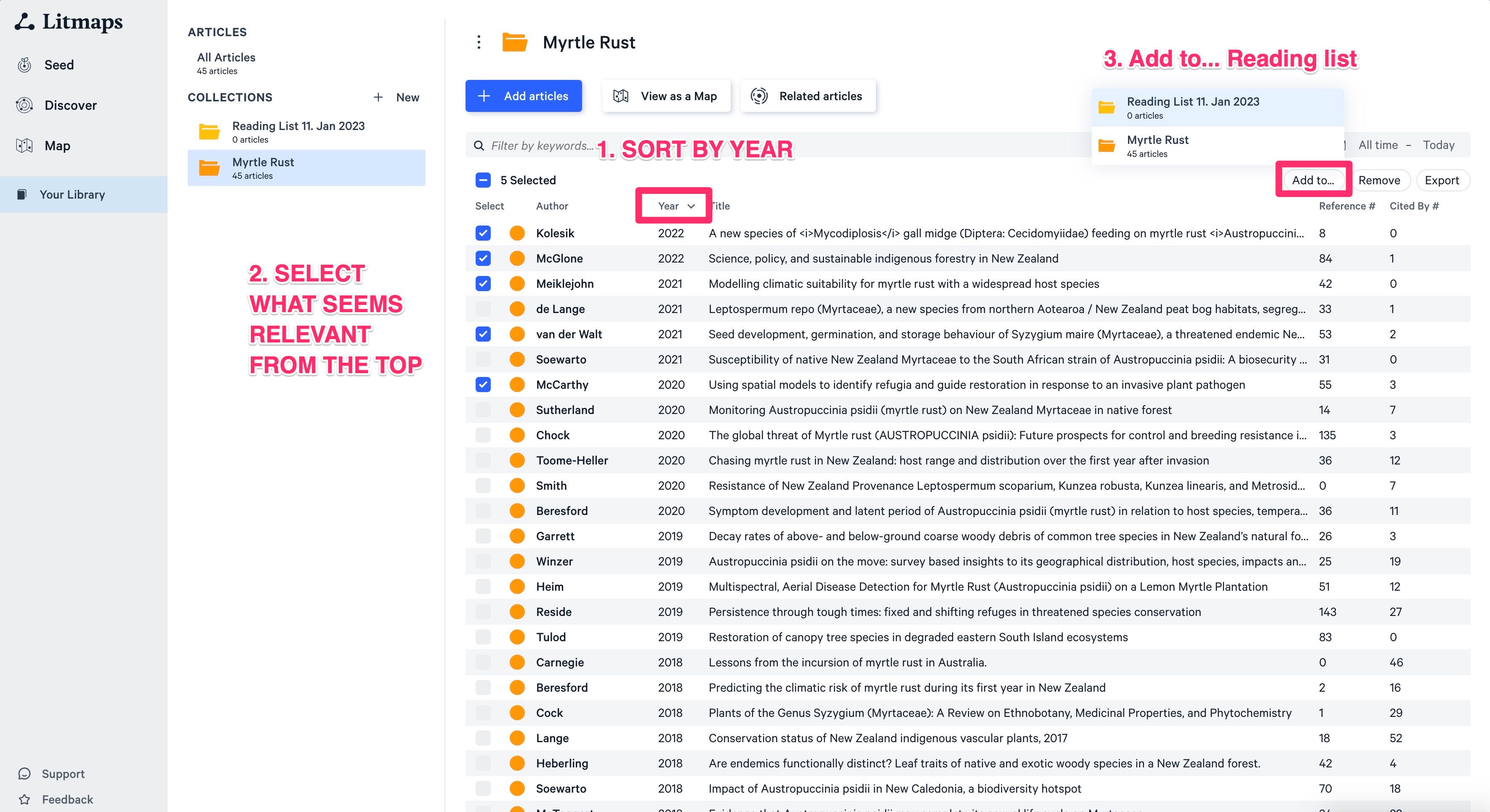
Task: Open the Map page icon
Action: 24,146
